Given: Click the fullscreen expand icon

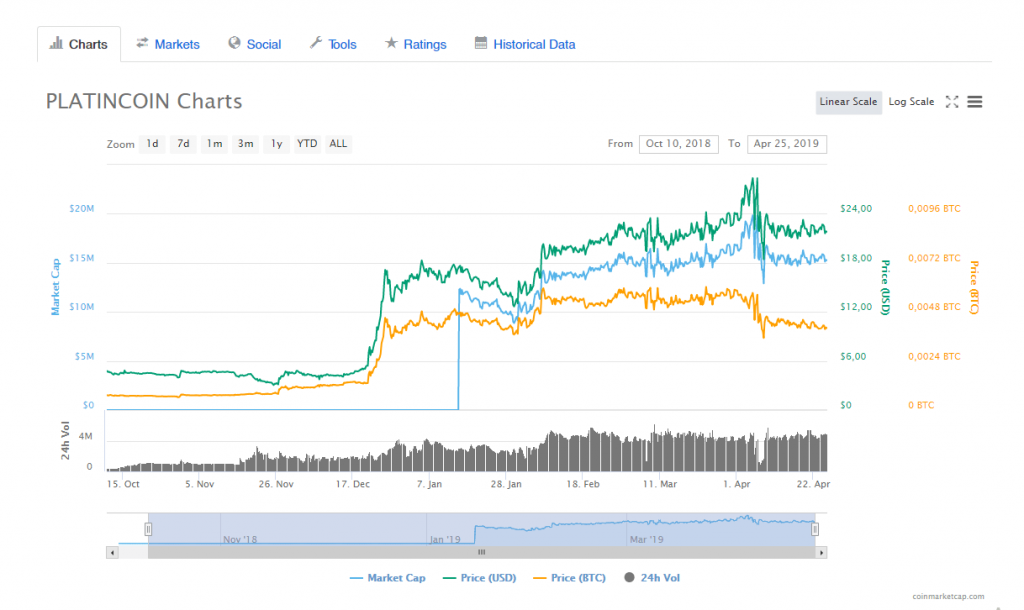Looking at the screenshot, I should (x=952, y=102).
